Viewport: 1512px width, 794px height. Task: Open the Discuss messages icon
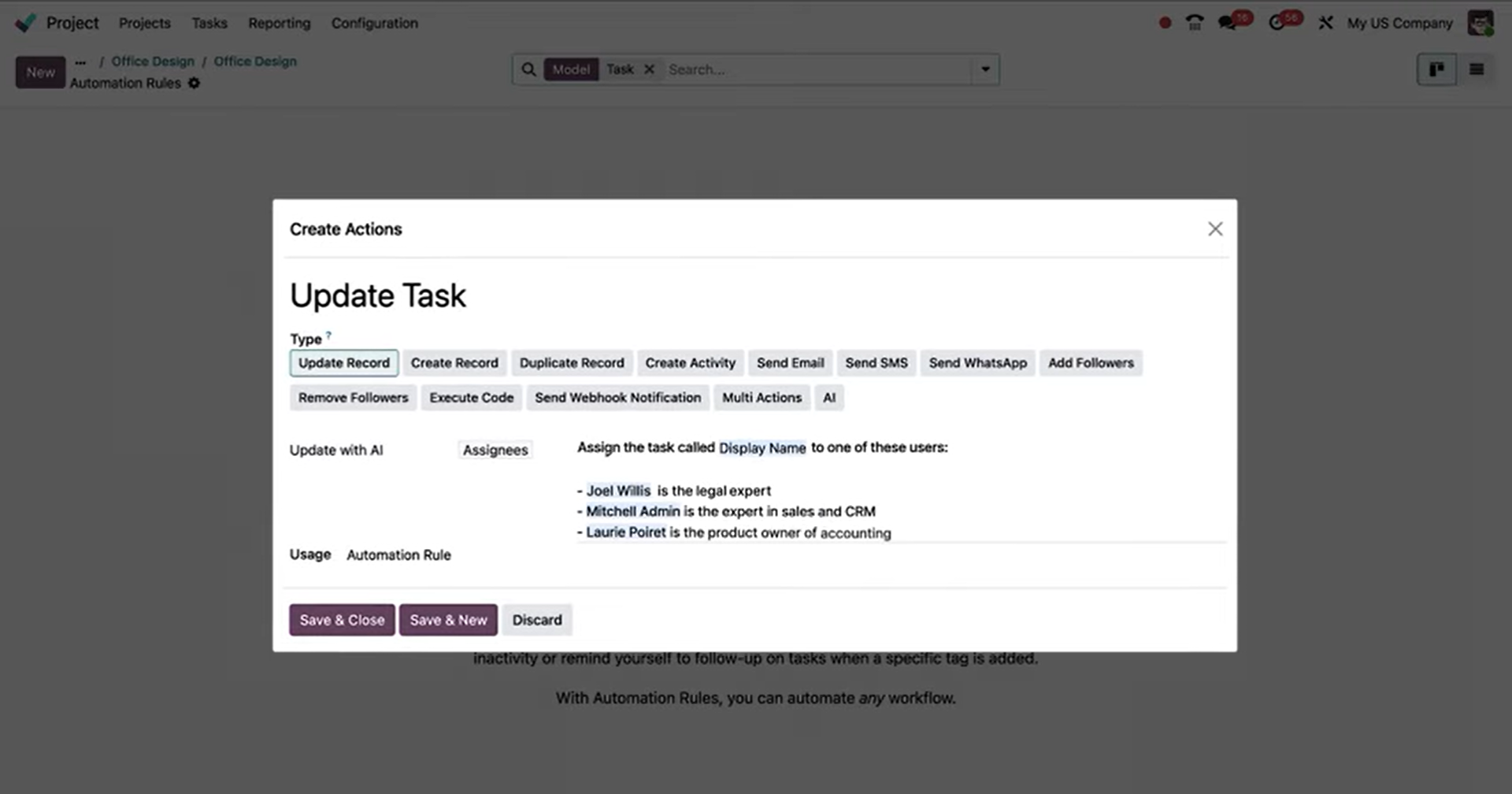click(x=1227, y=23)
